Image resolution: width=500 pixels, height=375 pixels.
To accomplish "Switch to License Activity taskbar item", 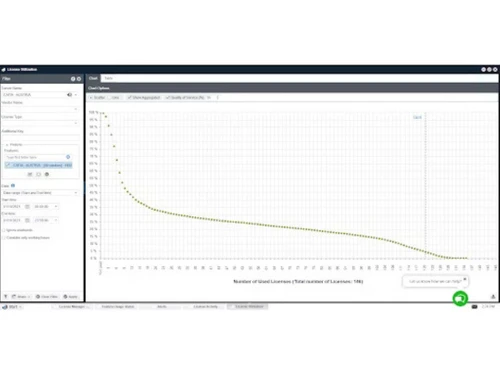I will pyautogui.click(x=205, y=306).
